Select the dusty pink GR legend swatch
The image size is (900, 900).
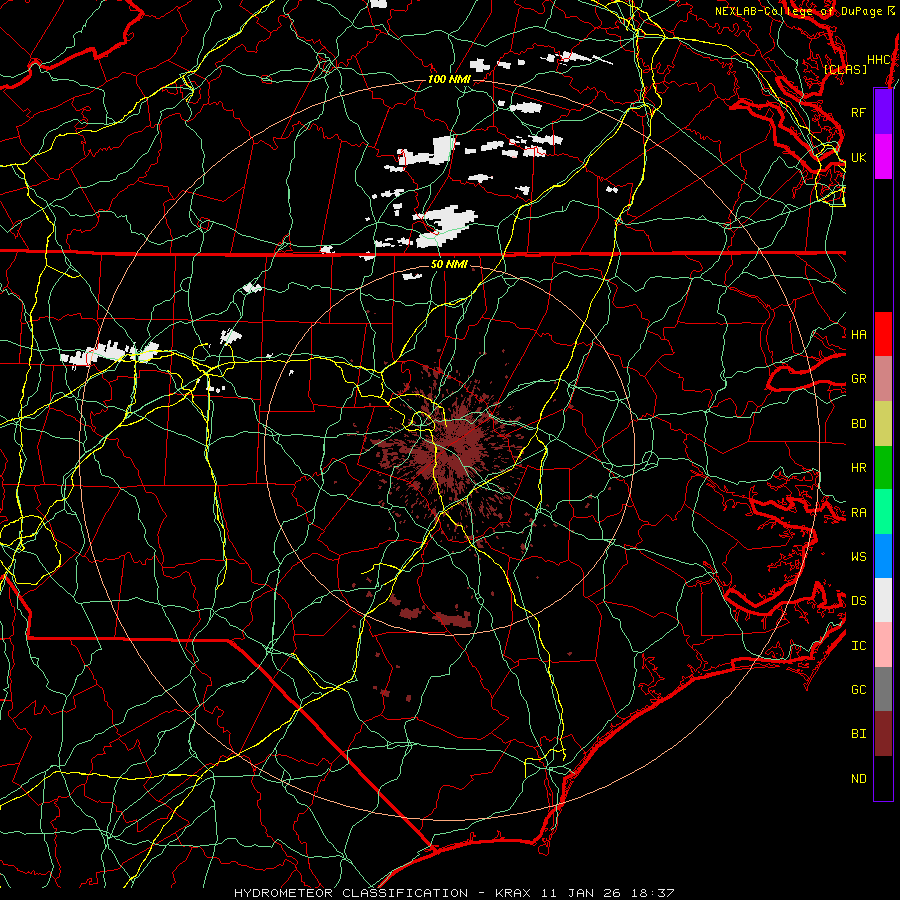(883, 379)
